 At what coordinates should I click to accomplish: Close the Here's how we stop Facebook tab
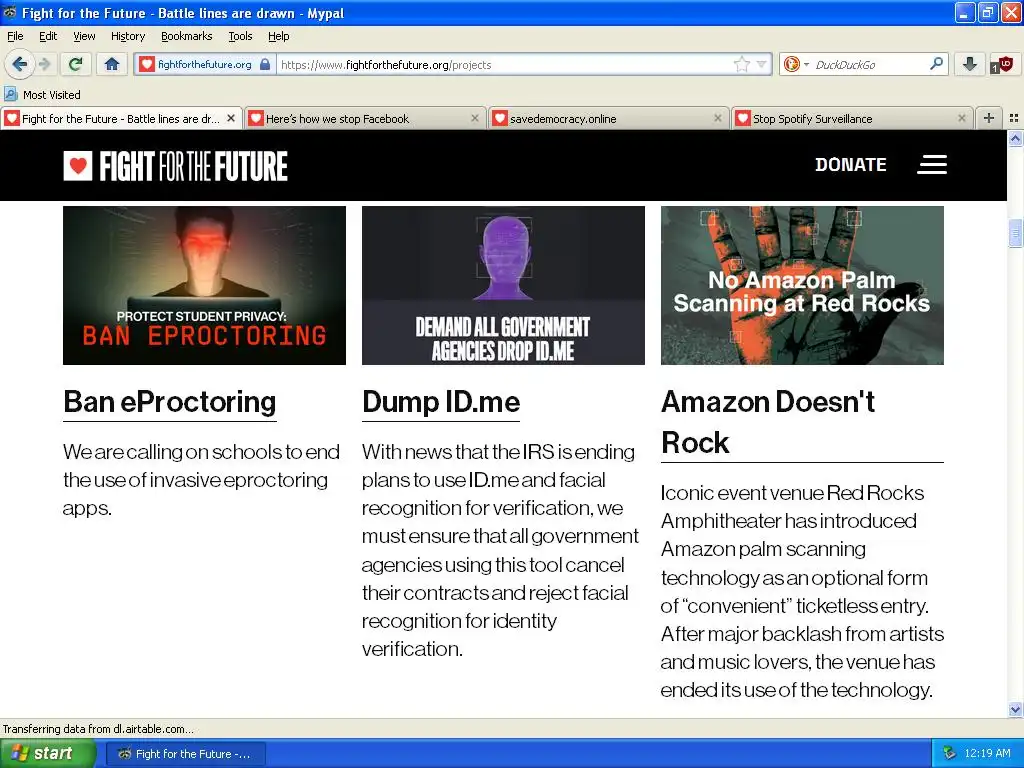click(475, 118)
